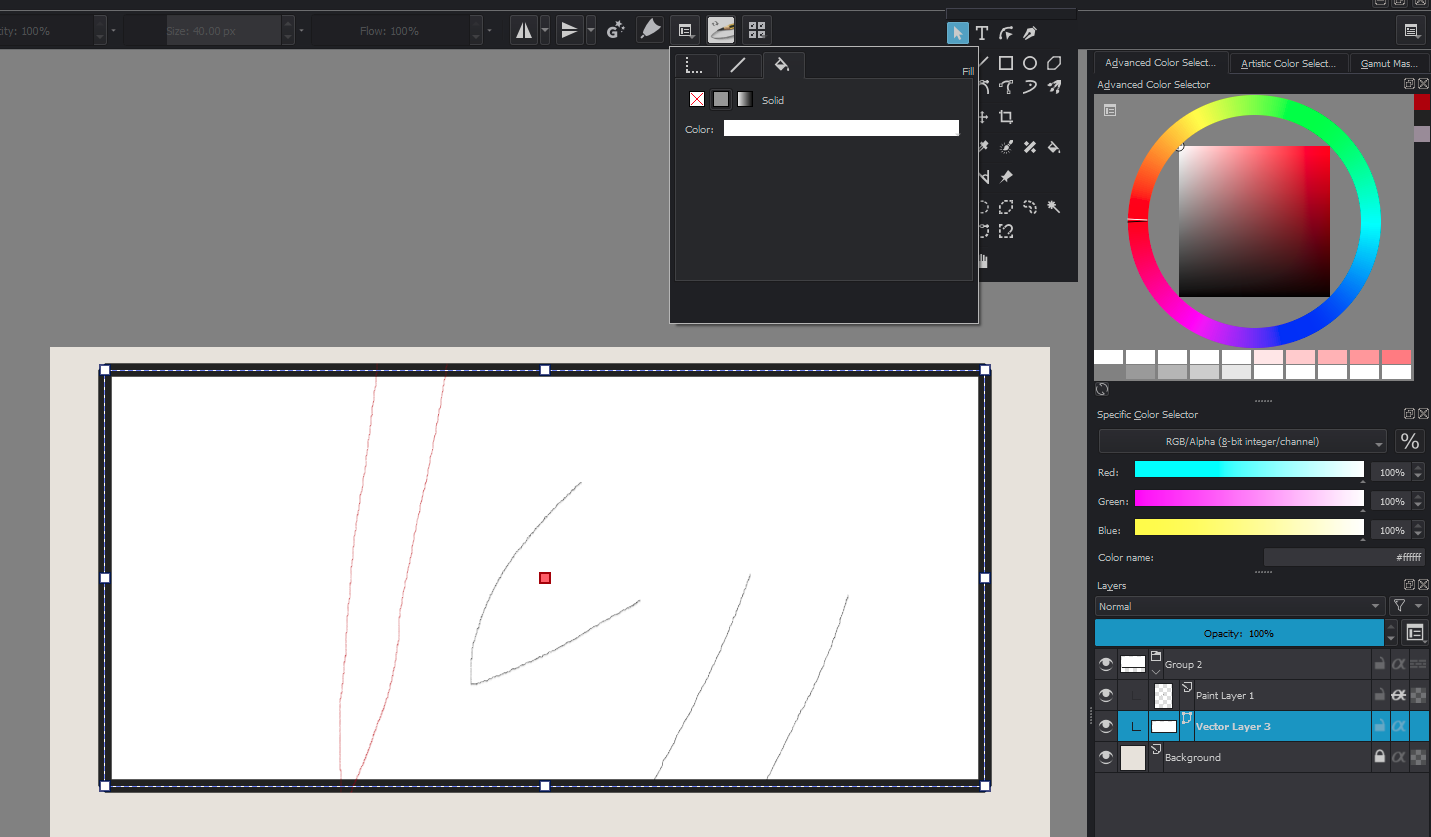
Task: Select the Edit Shapes tool
Action: coord(1006,33)
